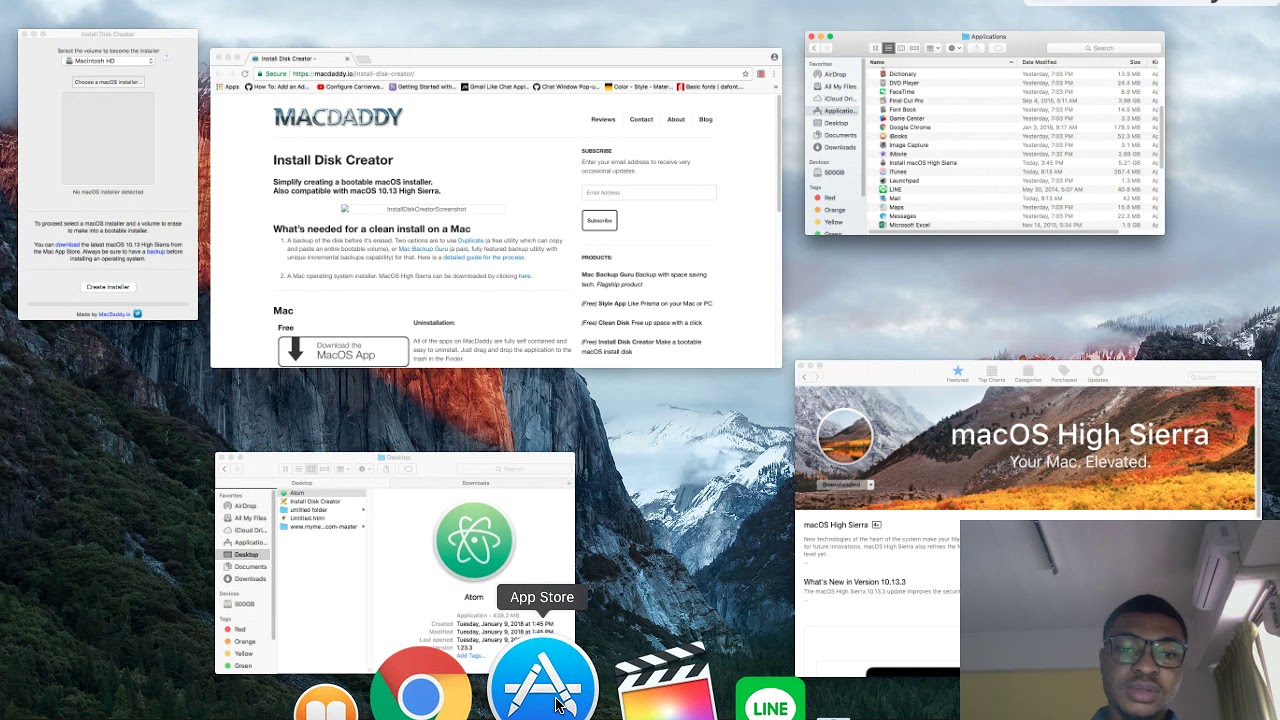This screenshot has height=720, width=1280.
Task: Go back in Applications Finder window
Action: click(814, 48)
